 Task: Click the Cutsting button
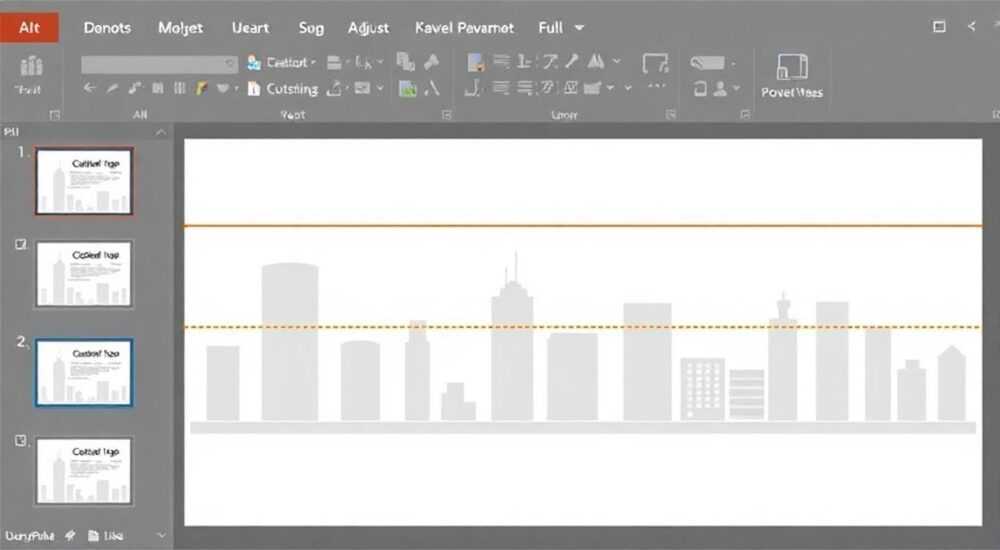(x=283, y=89)
